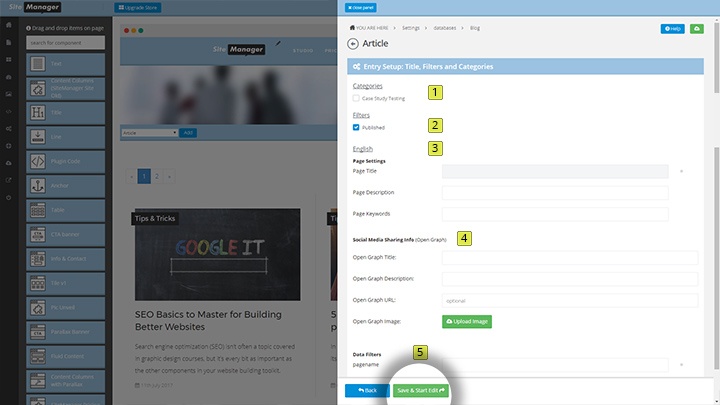Select the Content Columns (SiteManager Site Old) component
The width and height of the screenshot is (720, 405).
click(x=65, y=88)
